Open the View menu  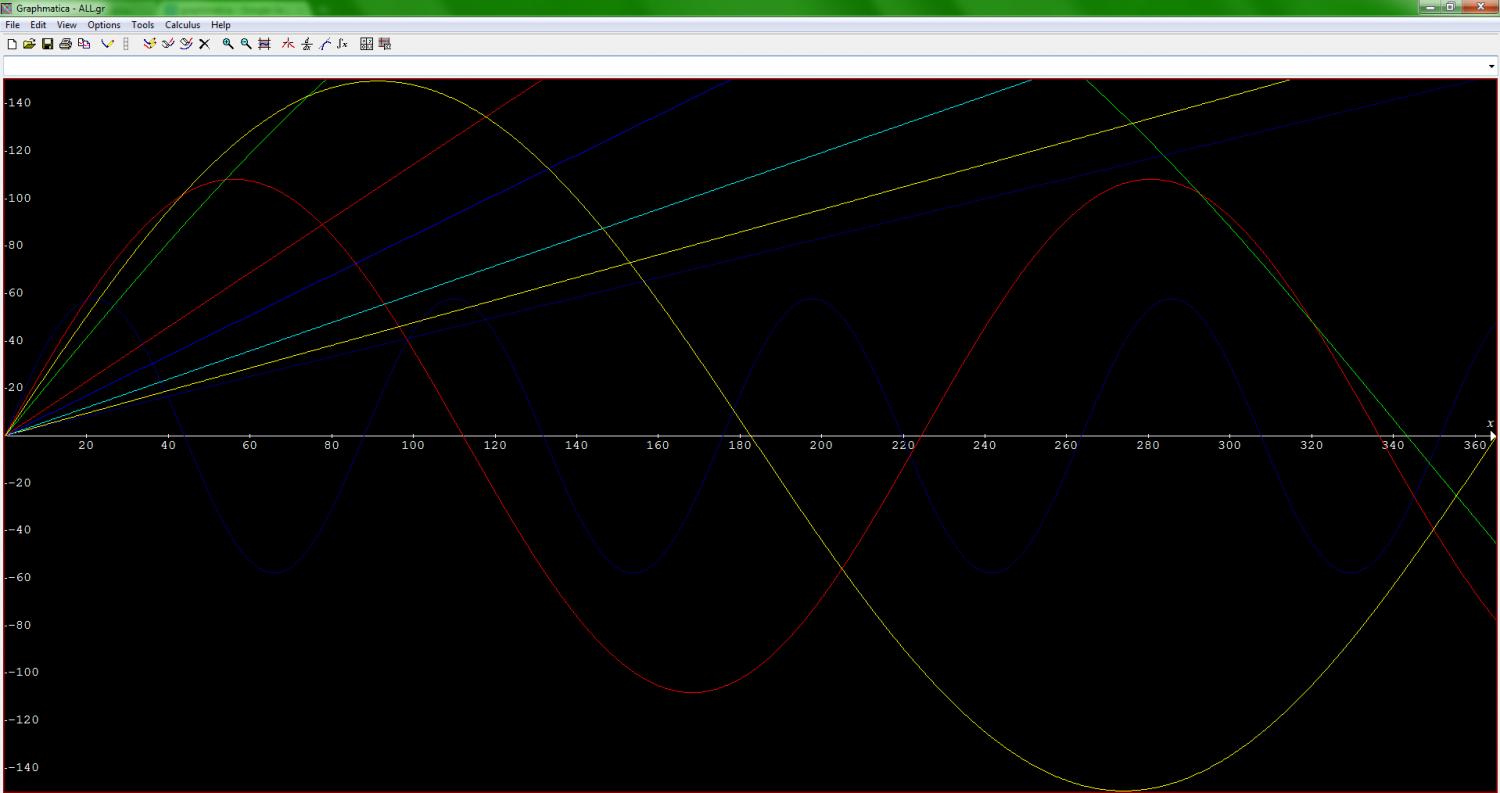(x=66, y=25)
